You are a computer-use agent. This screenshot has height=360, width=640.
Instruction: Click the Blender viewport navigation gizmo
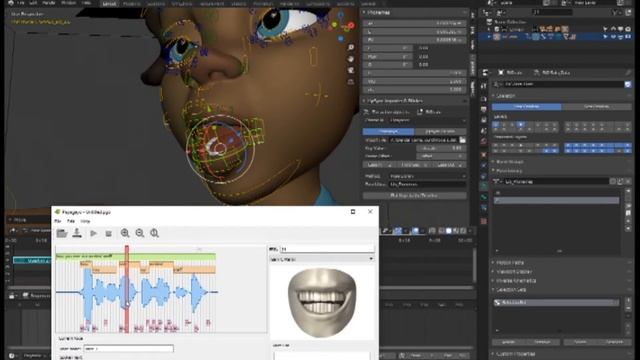click(x=341, y=26)
